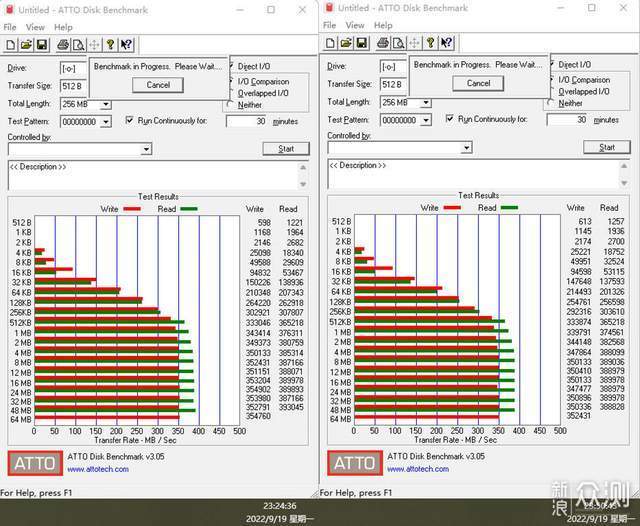Image resolution: width=640 pixels, height=526 pixels.
Task: Open Help menu in right window
Action: 383,25
